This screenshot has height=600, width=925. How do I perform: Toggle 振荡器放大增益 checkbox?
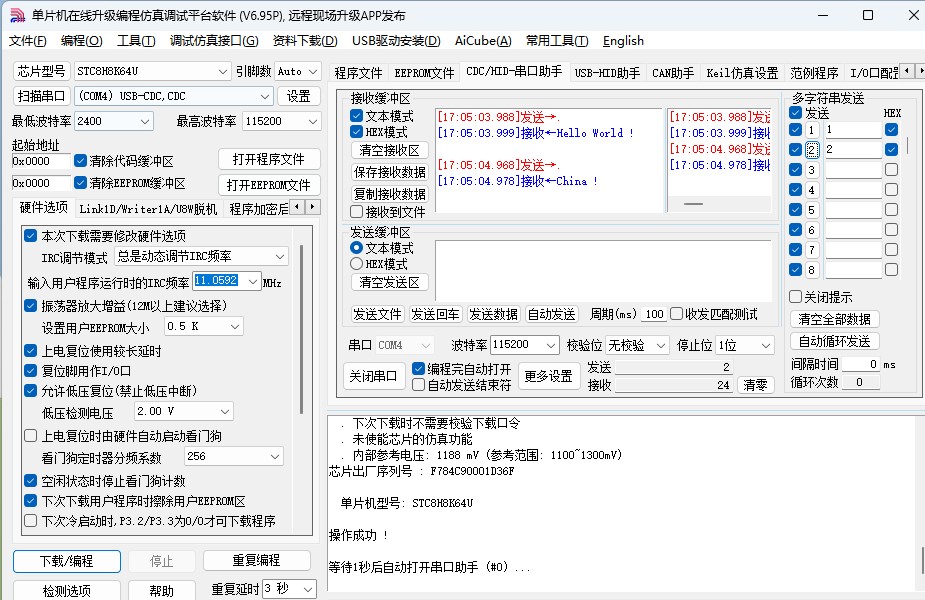[31, 306]
